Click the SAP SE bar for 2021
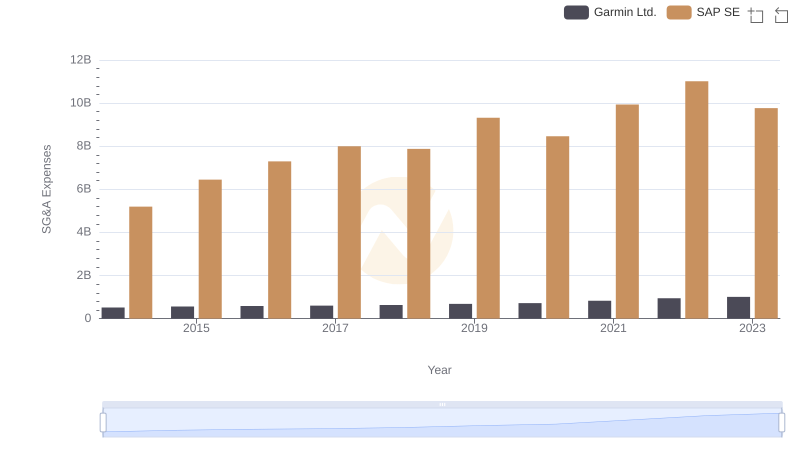The width and height of the screenshot is (800, 461). point(627,211)
